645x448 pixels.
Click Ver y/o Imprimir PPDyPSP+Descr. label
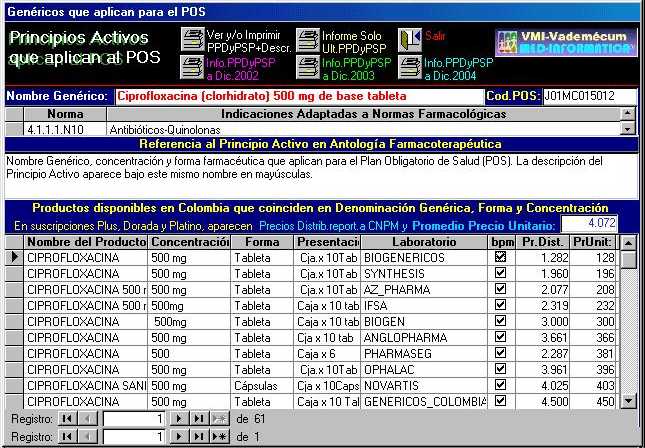click(x=248, y=42)
